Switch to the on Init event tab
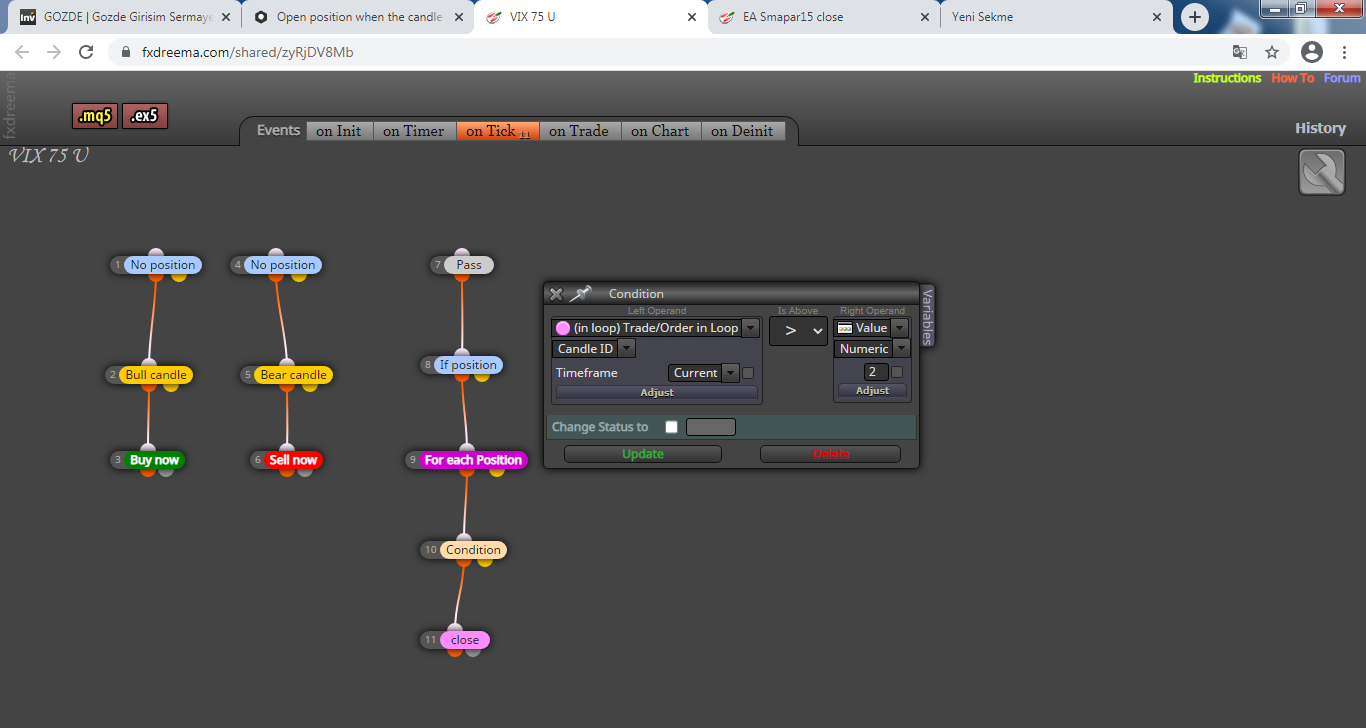Viewport: 1366px width, 728px height. [x=339, y=131]
